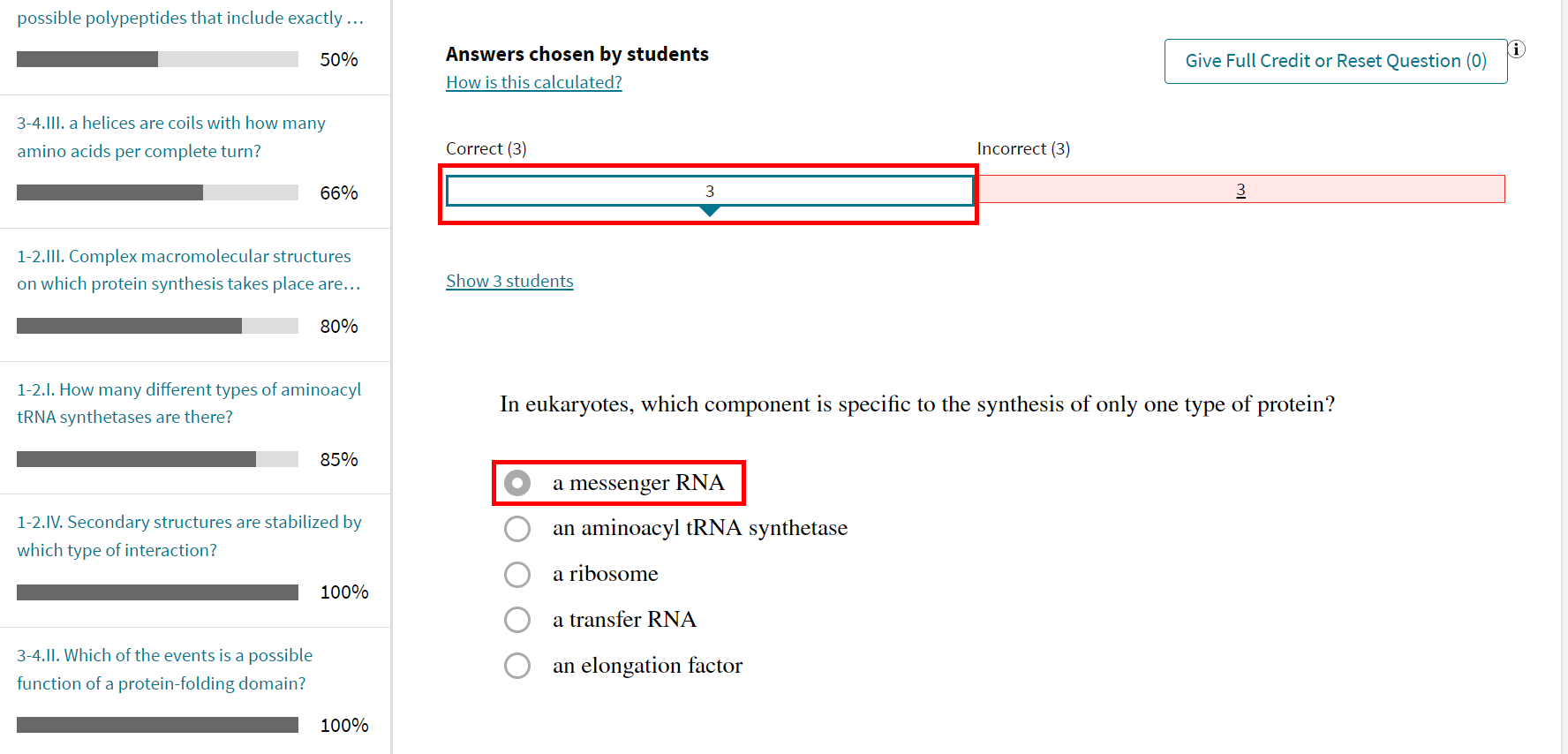Open the secondary structures stabilization question
The width and height of the screenshot is (1568, 754).
click(188, 535)
